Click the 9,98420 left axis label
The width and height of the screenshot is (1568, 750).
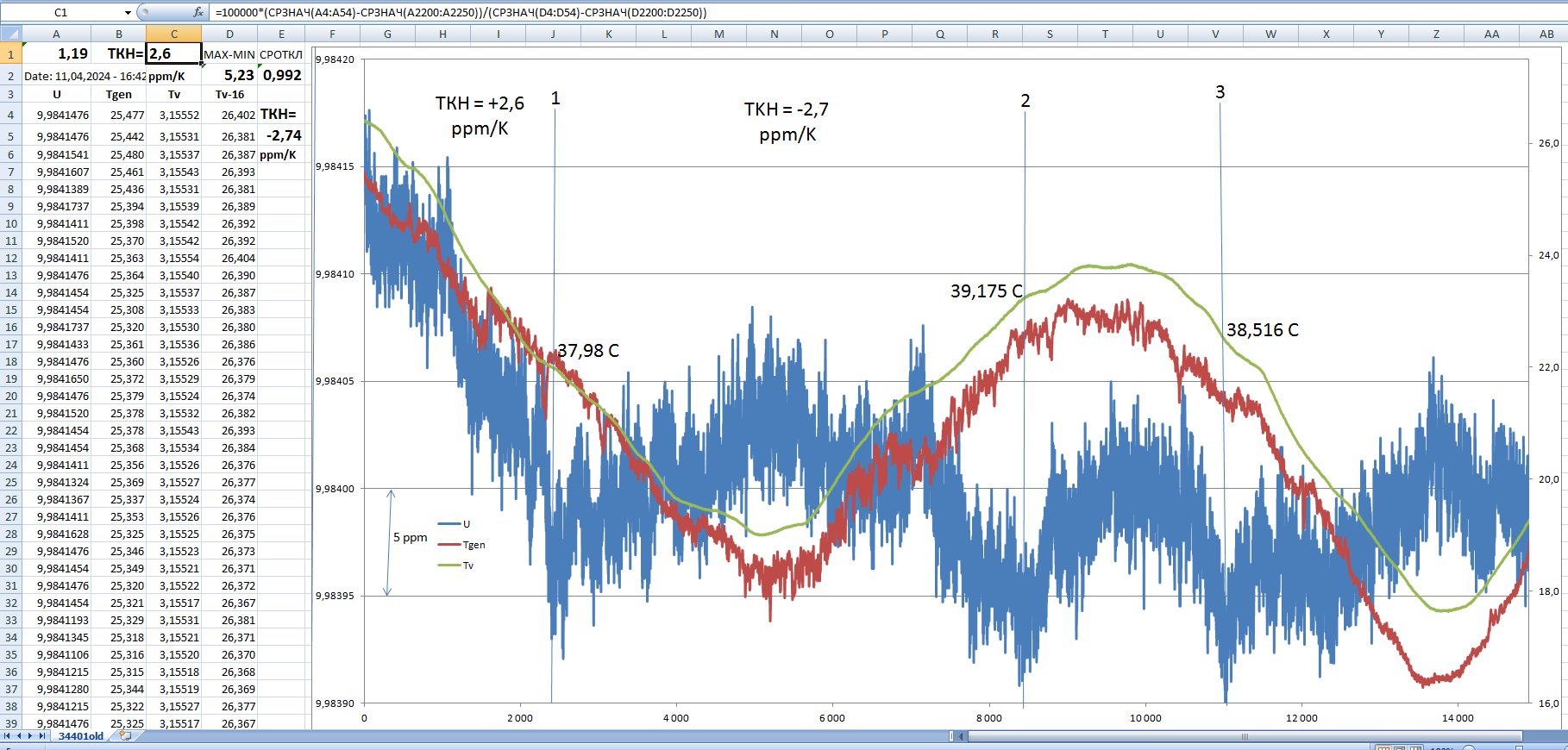(x=335, y=59)
